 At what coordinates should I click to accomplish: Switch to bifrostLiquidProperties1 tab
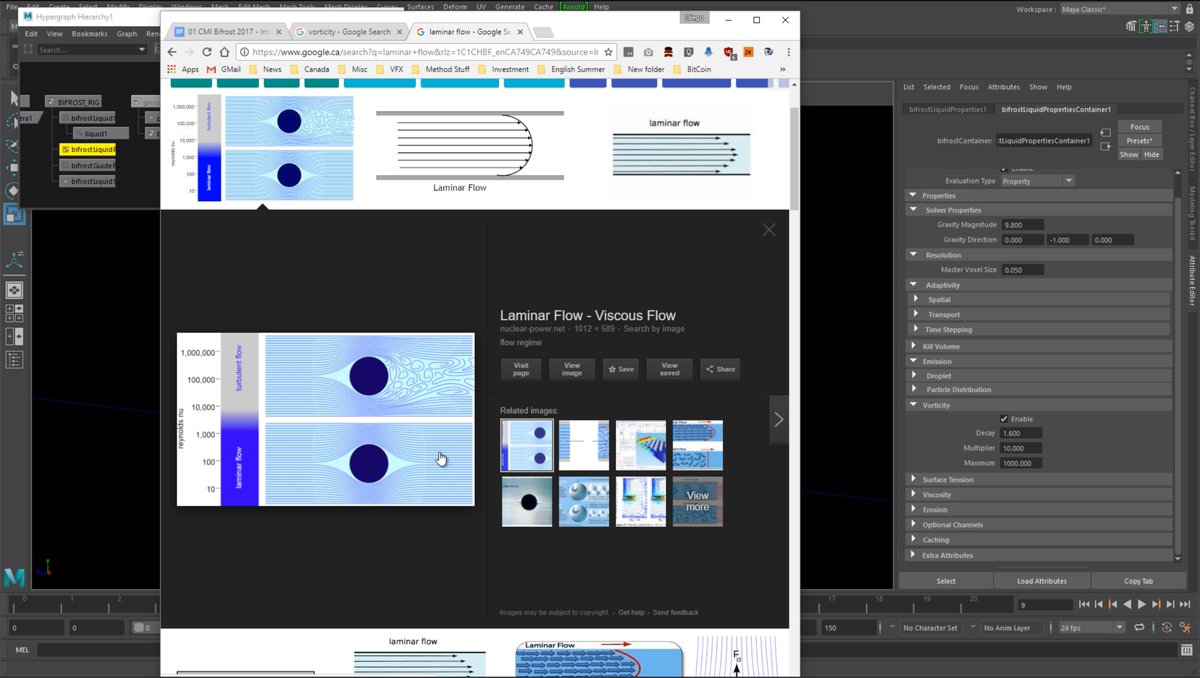click(x=946, y=109)
